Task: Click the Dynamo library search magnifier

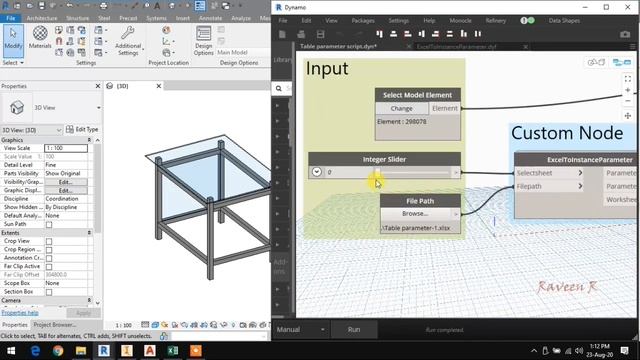Action: click(x=279, y=88)
